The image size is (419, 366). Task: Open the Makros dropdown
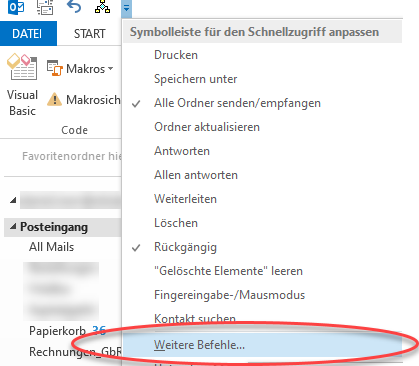[x=80, y=69]
